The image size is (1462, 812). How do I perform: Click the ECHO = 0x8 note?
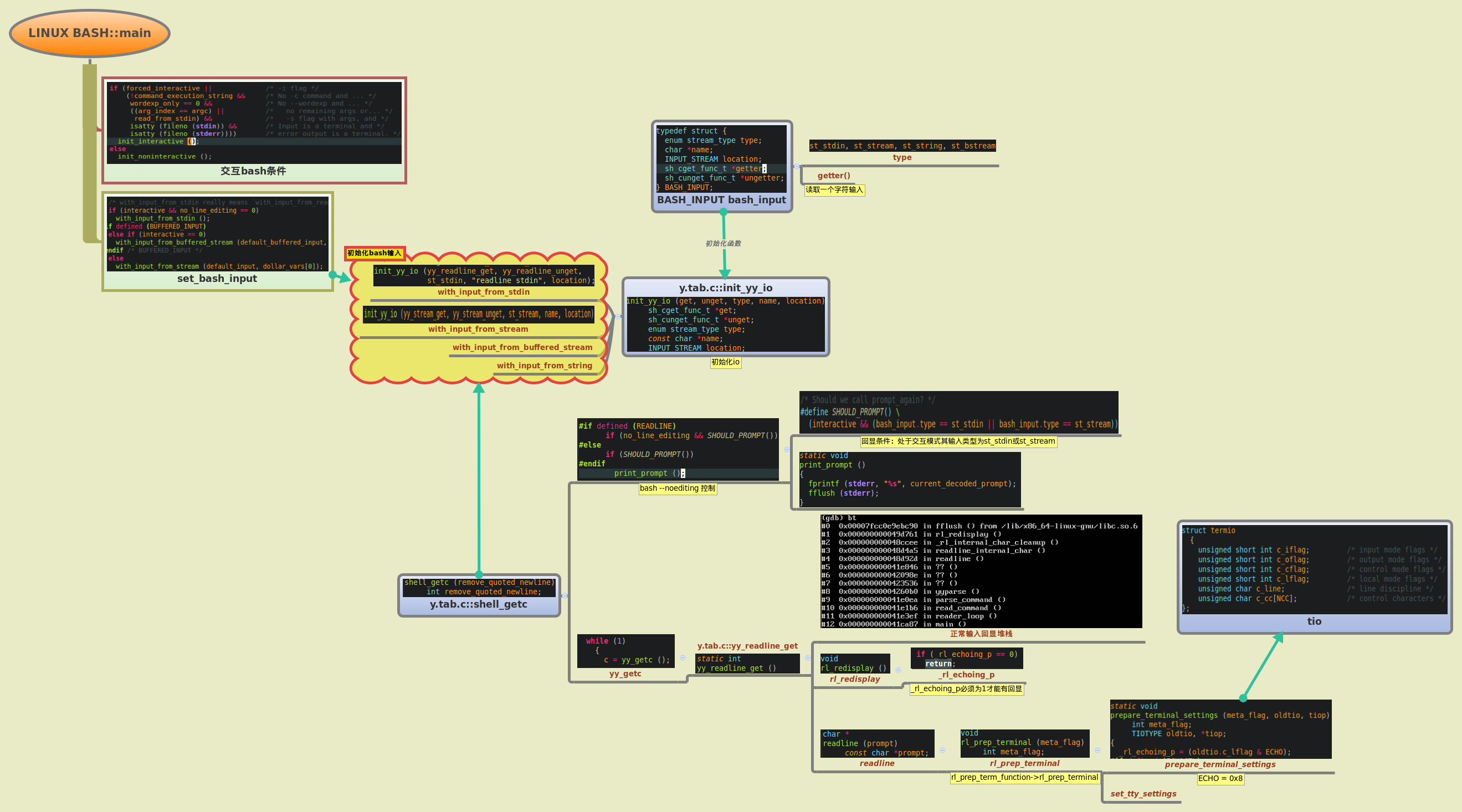1220,779
